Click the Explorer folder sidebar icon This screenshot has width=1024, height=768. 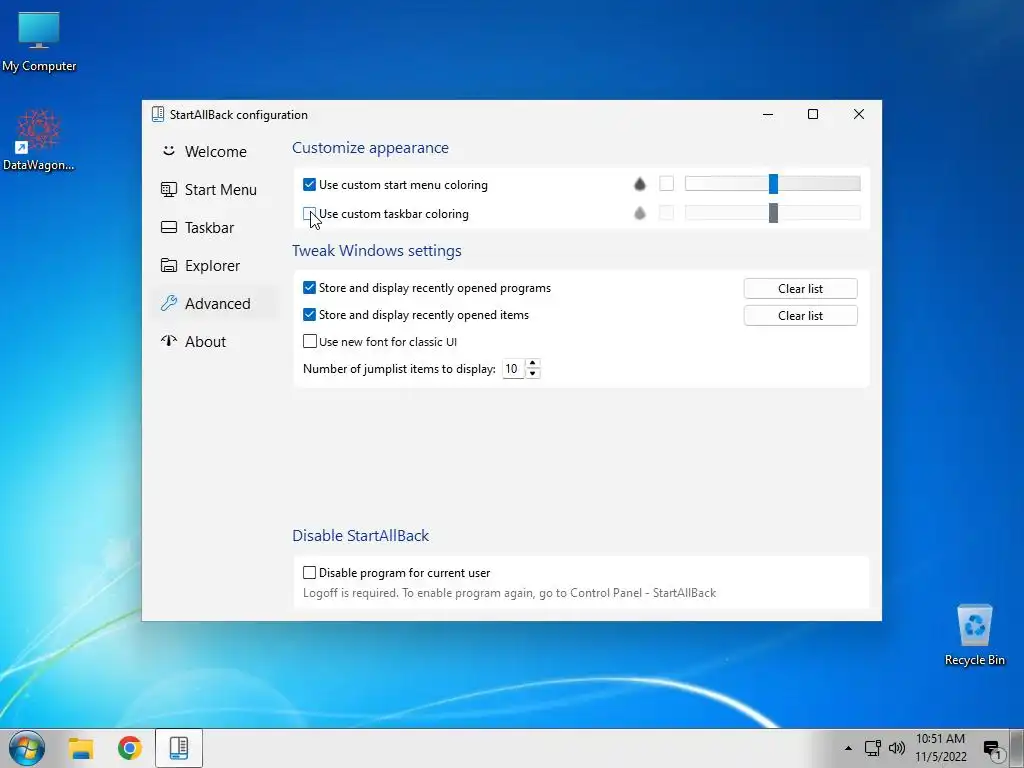click(x=168, y=265)
